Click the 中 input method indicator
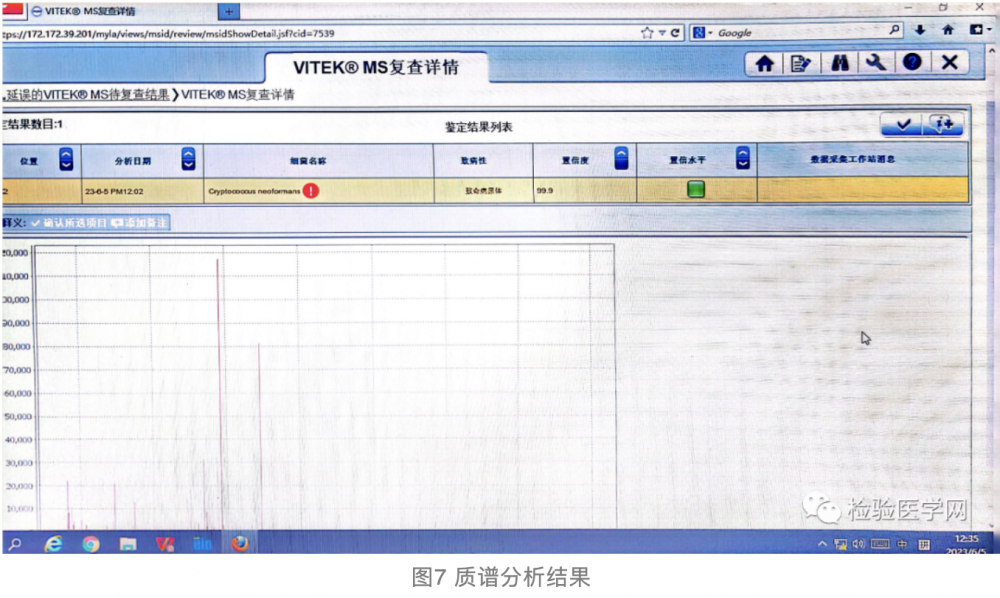The height and width of the screenshot is (598, 1000). (x=902, y=544)
